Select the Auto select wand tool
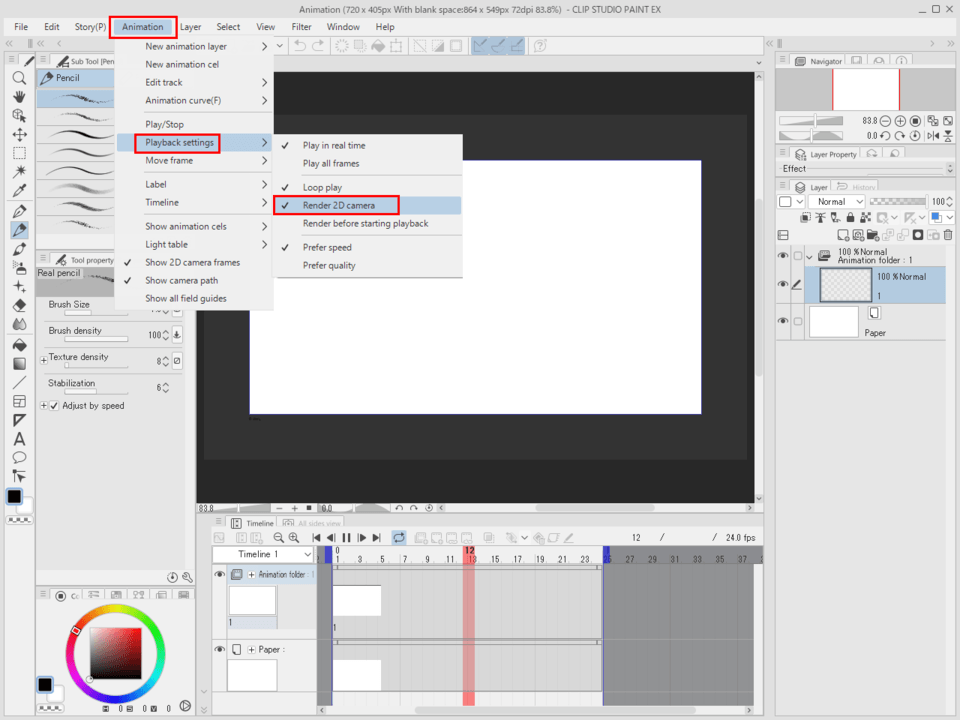 pos(19,171)
